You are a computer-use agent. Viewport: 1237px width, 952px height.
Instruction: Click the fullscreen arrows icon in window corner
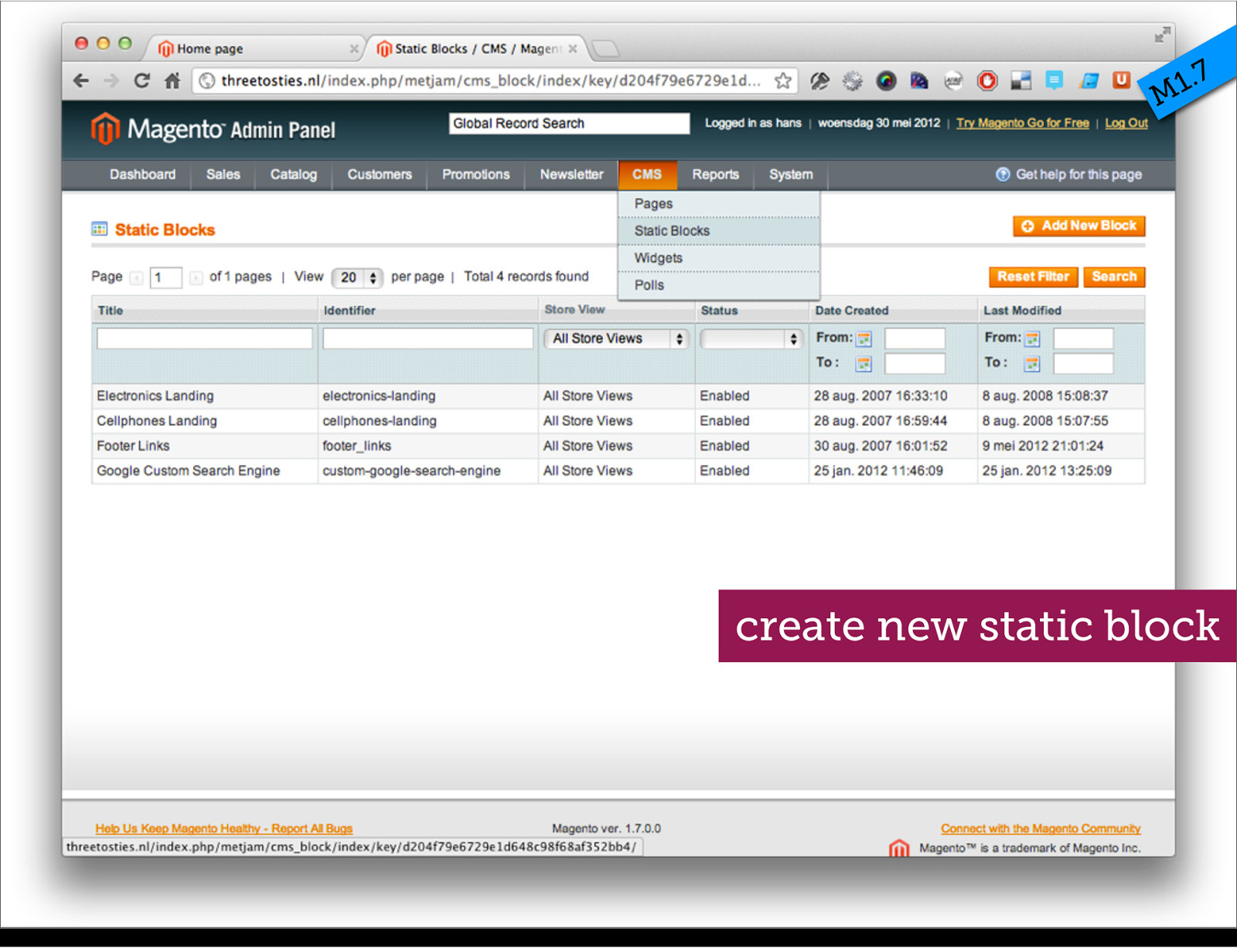coord(1162,35)
